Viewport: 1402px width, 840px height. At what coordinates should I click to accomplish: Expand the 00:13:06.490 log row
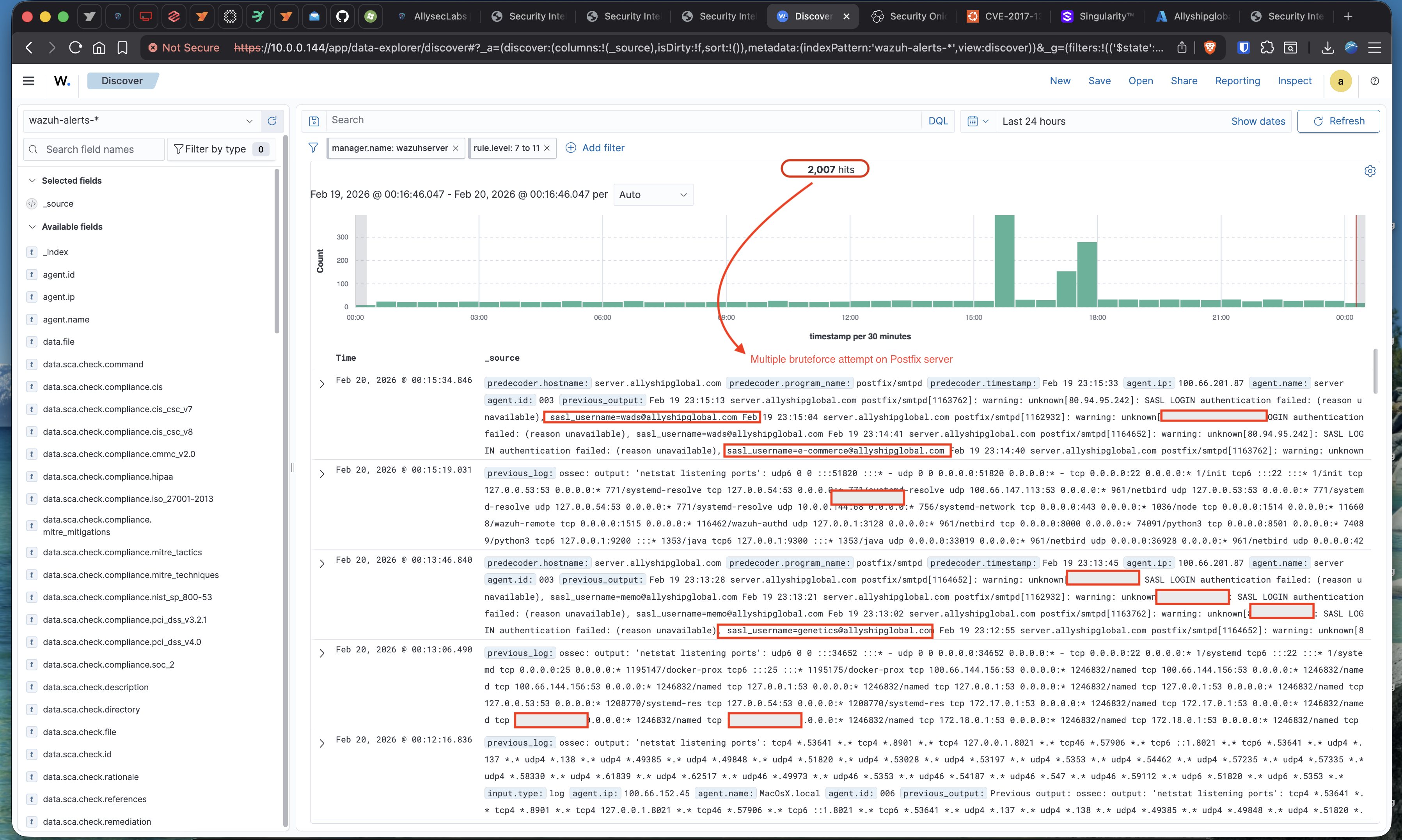[321, 653]
